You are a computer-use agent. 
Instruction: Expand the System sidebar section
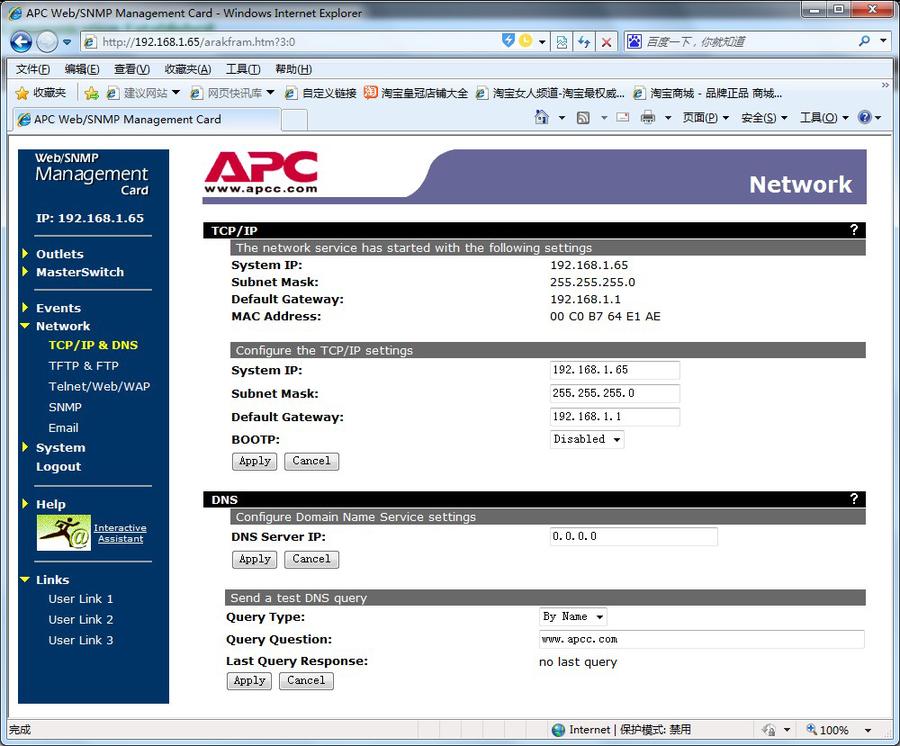[60, 448]
